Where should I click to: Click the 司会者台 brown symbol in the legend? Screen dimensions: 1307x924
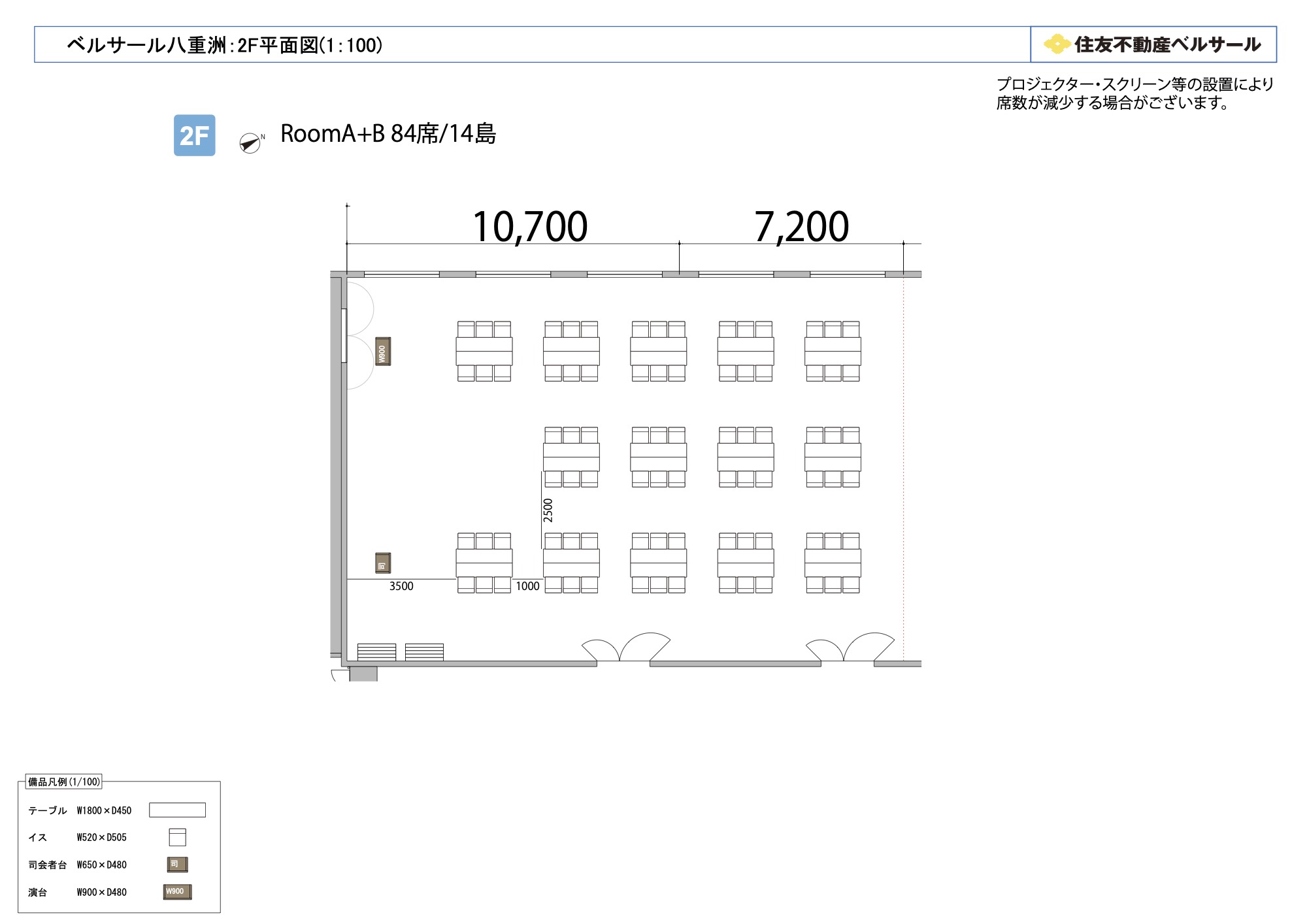pyautogui.click(x=177, y=865)
